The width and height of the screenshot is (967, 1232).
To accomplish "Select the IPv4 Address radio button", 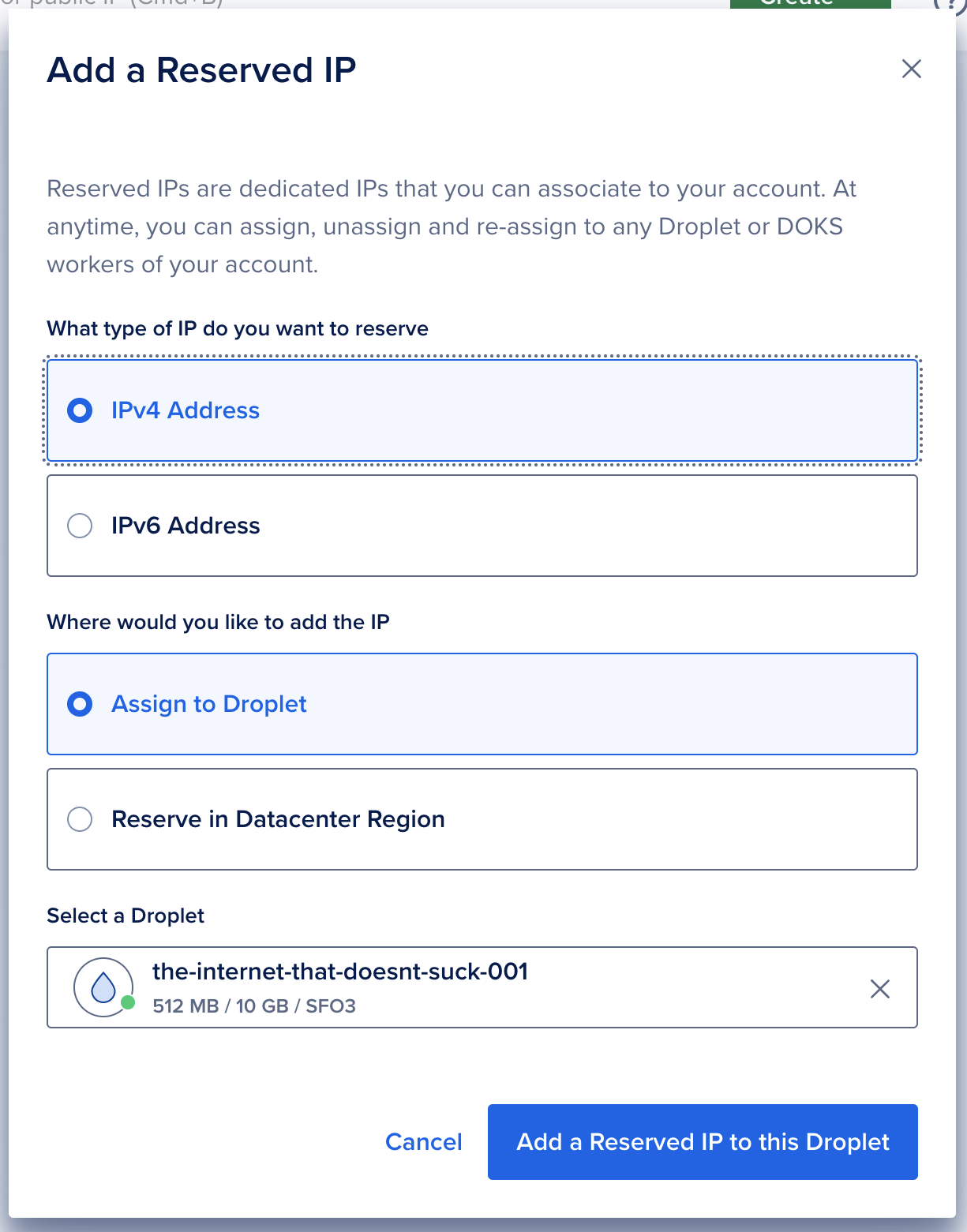I will tap(80, 410).
